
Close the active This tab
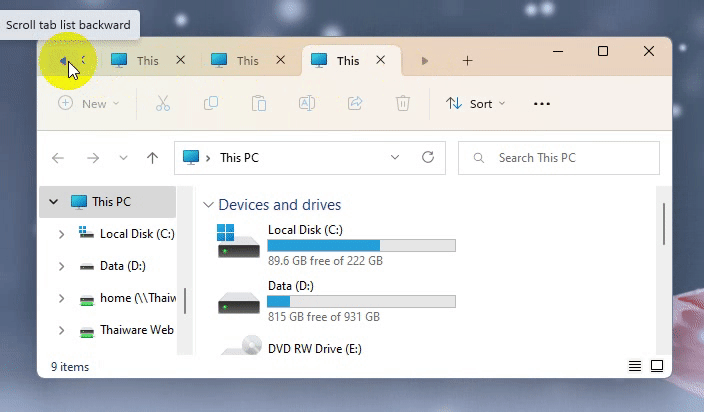(381, 60)
